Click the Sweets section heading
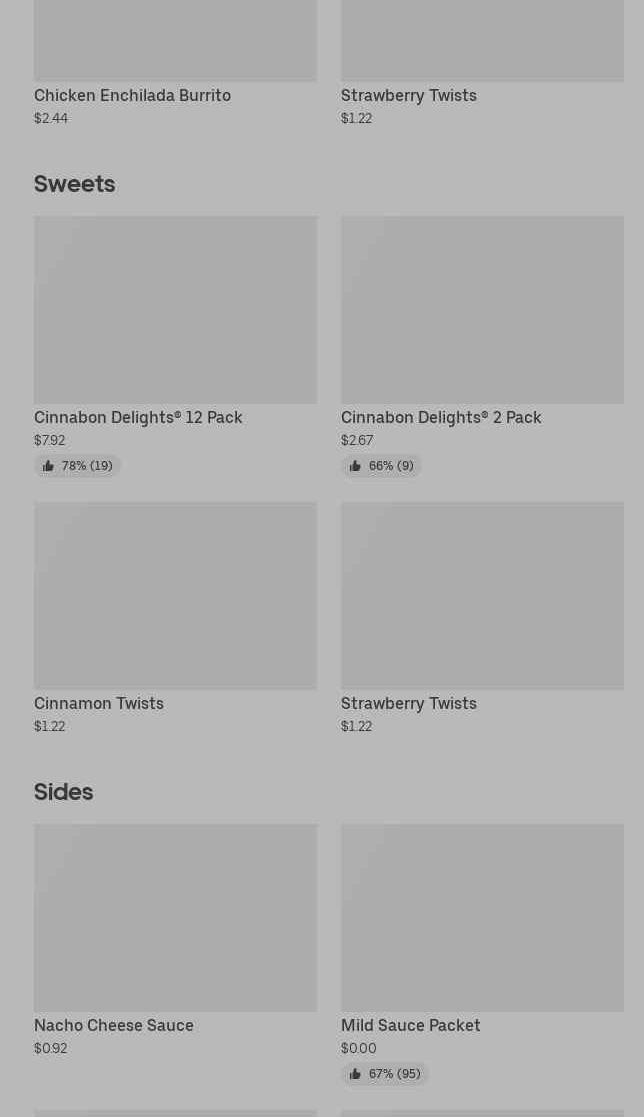Viewport: 644px width, 1117px height. (75, 184)
